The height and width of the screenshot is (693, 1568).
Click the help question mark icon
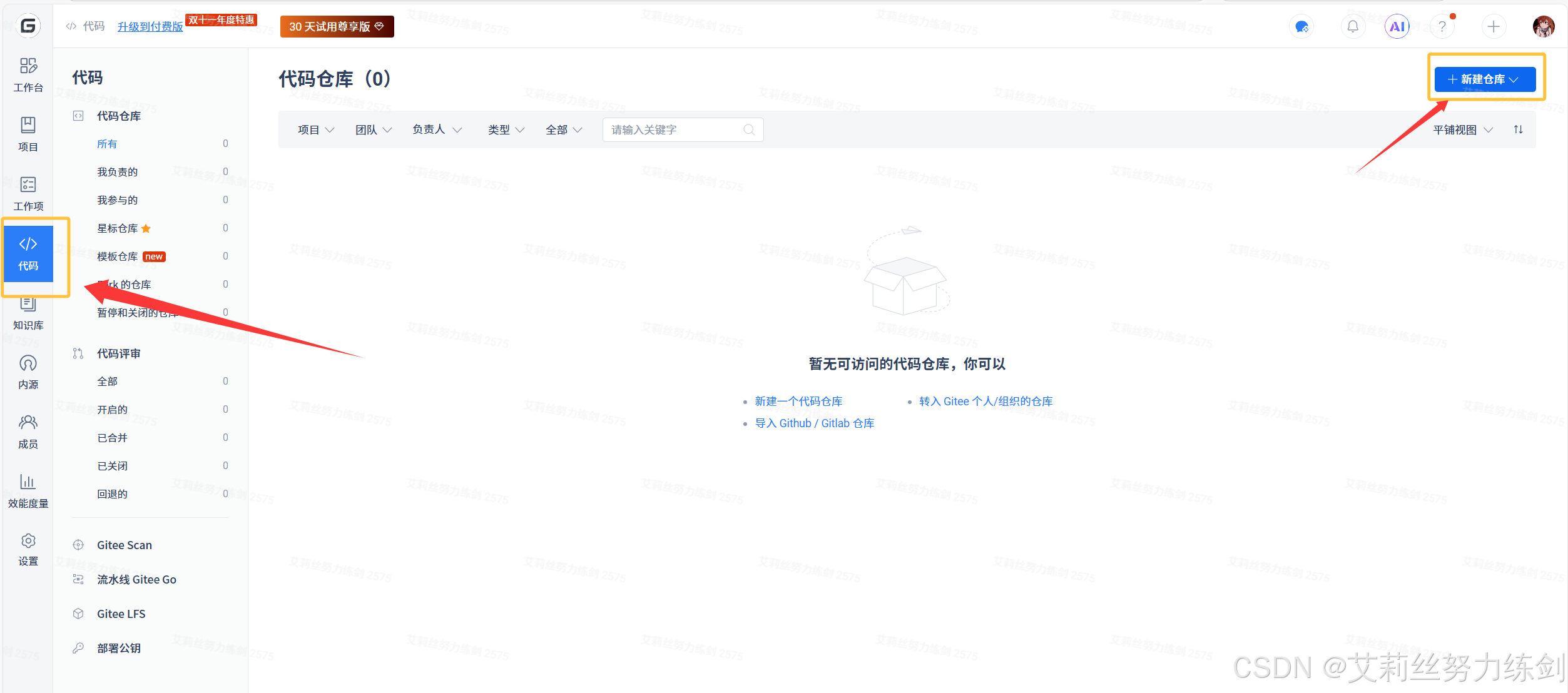coord(1442,26)
